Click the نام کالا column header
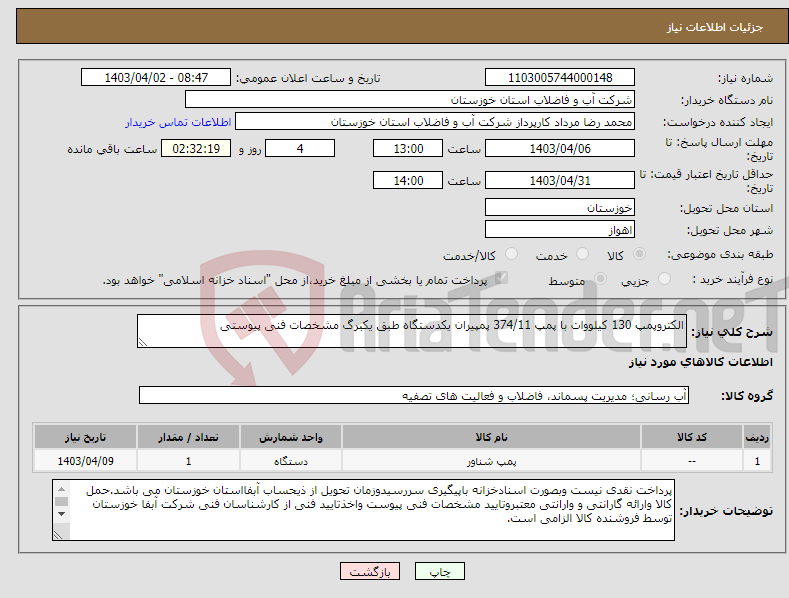789x598 pixels. click(491, 437)
